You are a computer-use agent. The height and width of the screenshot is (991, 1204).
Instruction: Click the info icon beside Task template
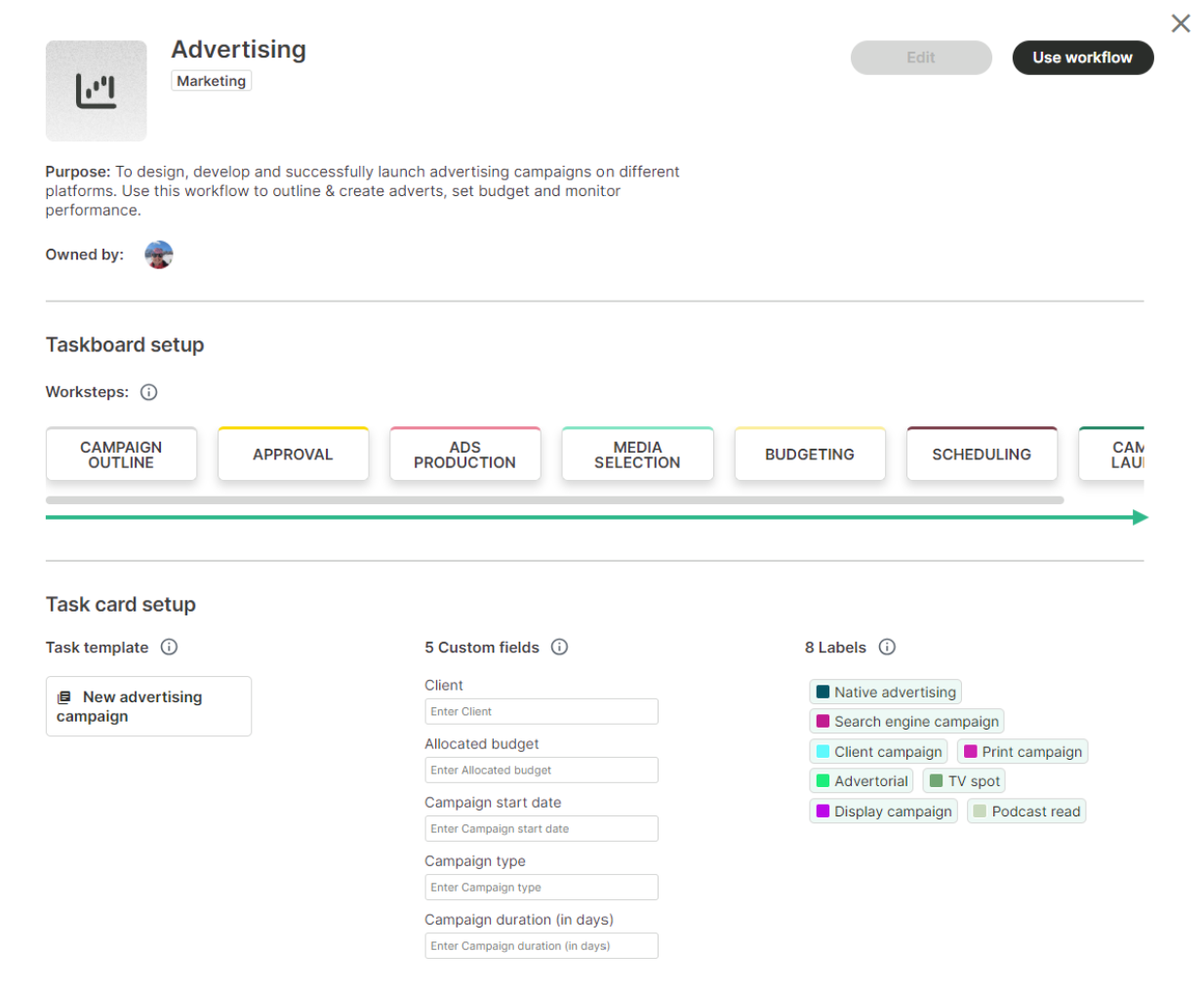[x=169, y=647]
